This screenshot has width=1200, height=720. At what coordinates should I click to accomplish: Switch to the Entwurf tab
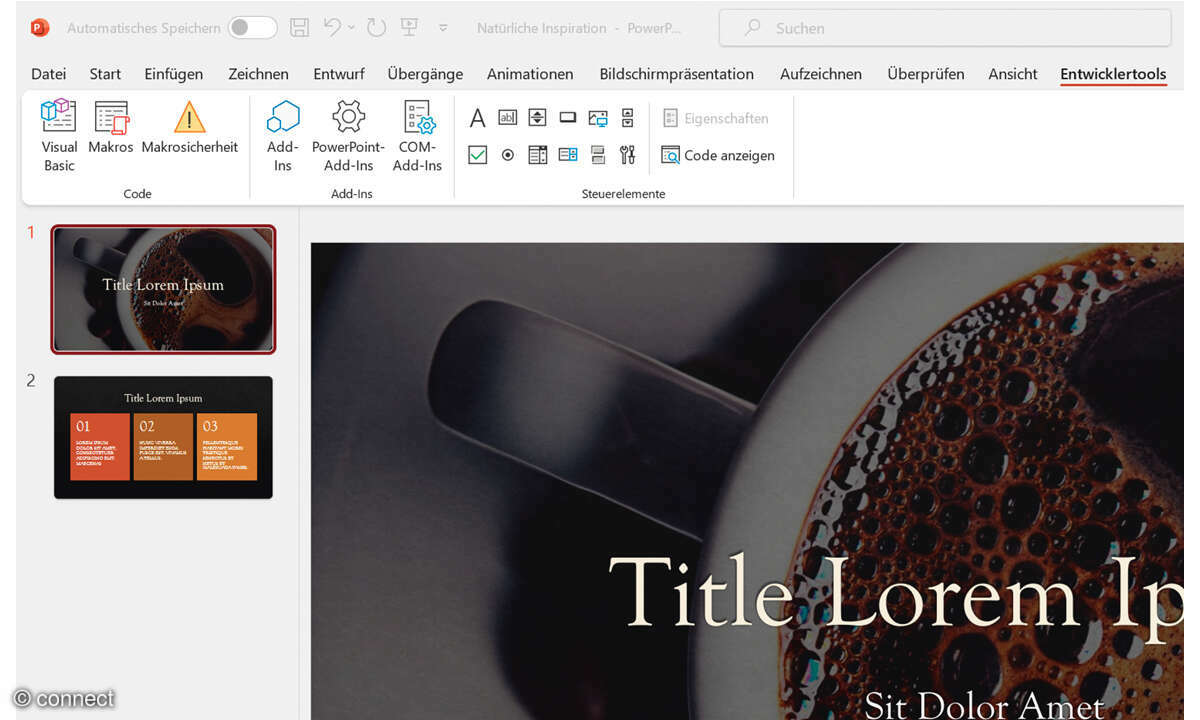[x=338, y=74]
